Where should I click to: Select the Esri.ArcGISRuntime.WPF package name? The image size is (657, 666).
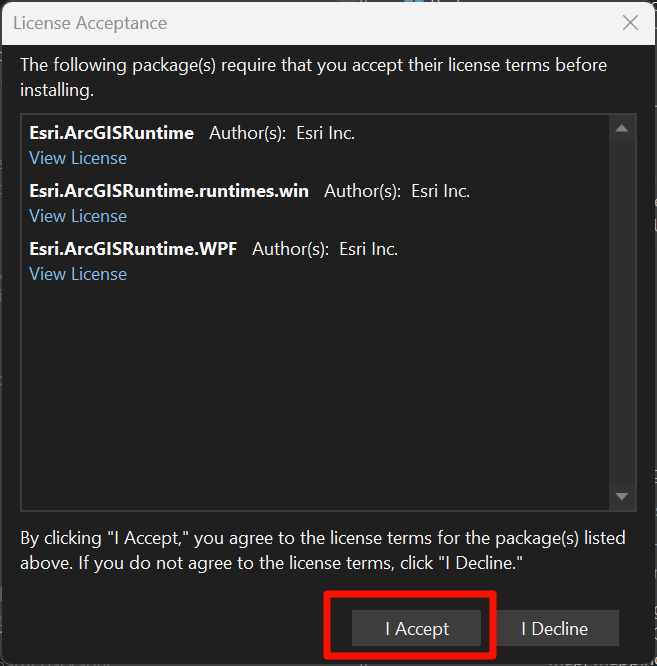(133, 249)
